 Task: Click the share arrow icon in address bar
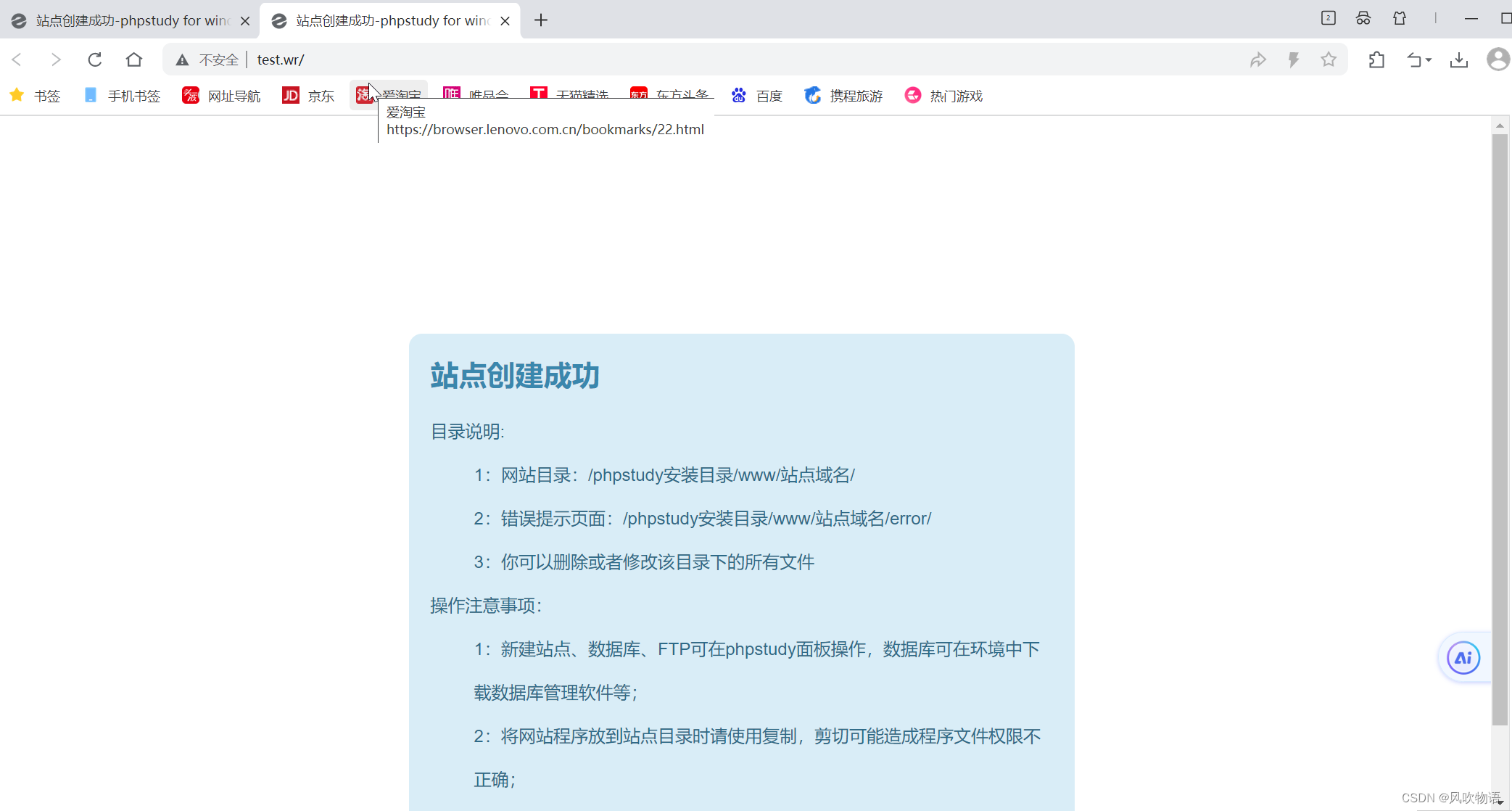[1258, 59]
